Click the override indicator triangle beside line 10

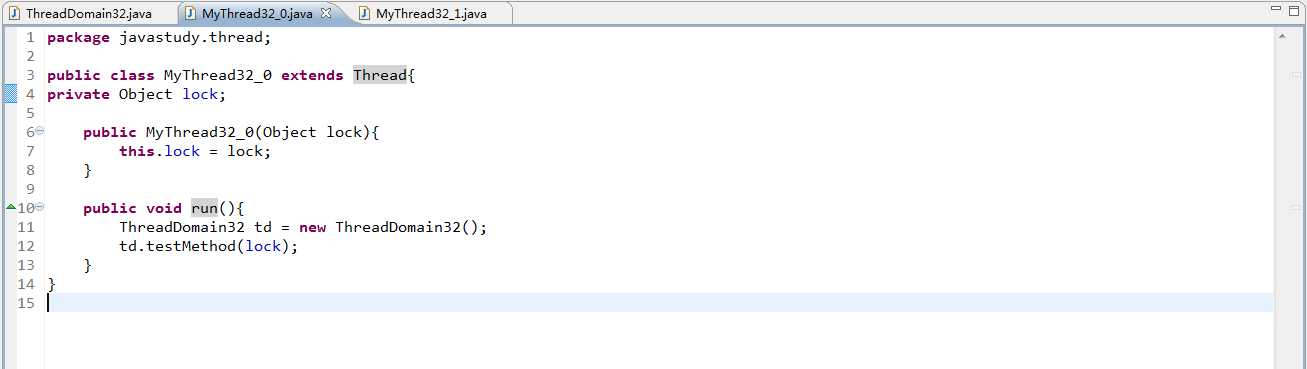click(10, 207)
